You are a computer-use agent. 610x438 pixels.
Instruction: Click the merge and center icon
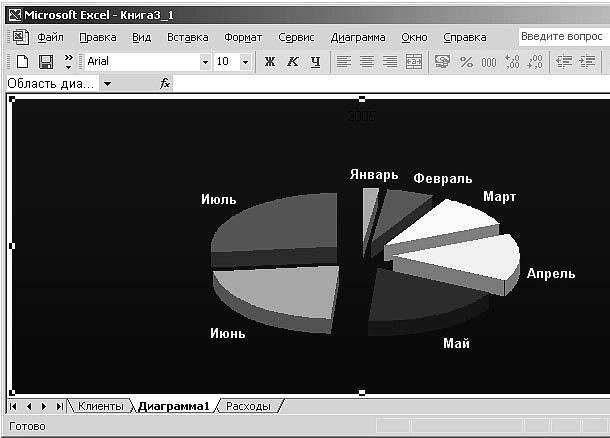[x=414, y=62]
